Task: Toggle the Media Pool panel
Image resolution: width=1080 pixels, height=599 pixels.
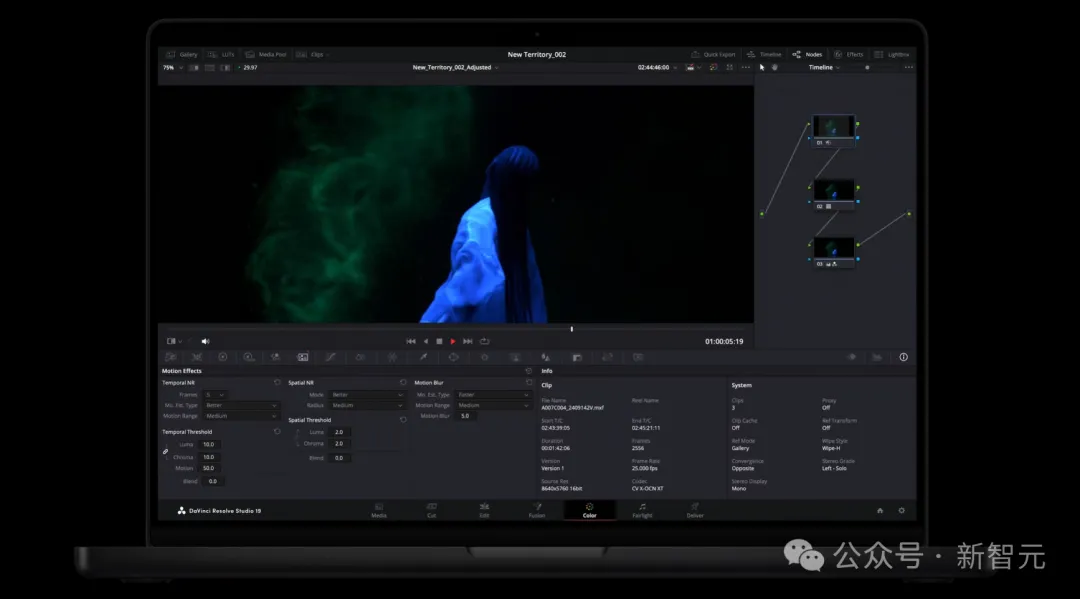Action: tap(266, 54)
